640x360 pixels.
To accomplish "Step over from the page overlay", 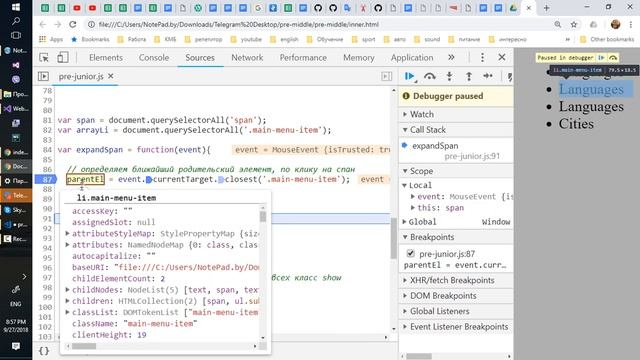I will 613,58.
